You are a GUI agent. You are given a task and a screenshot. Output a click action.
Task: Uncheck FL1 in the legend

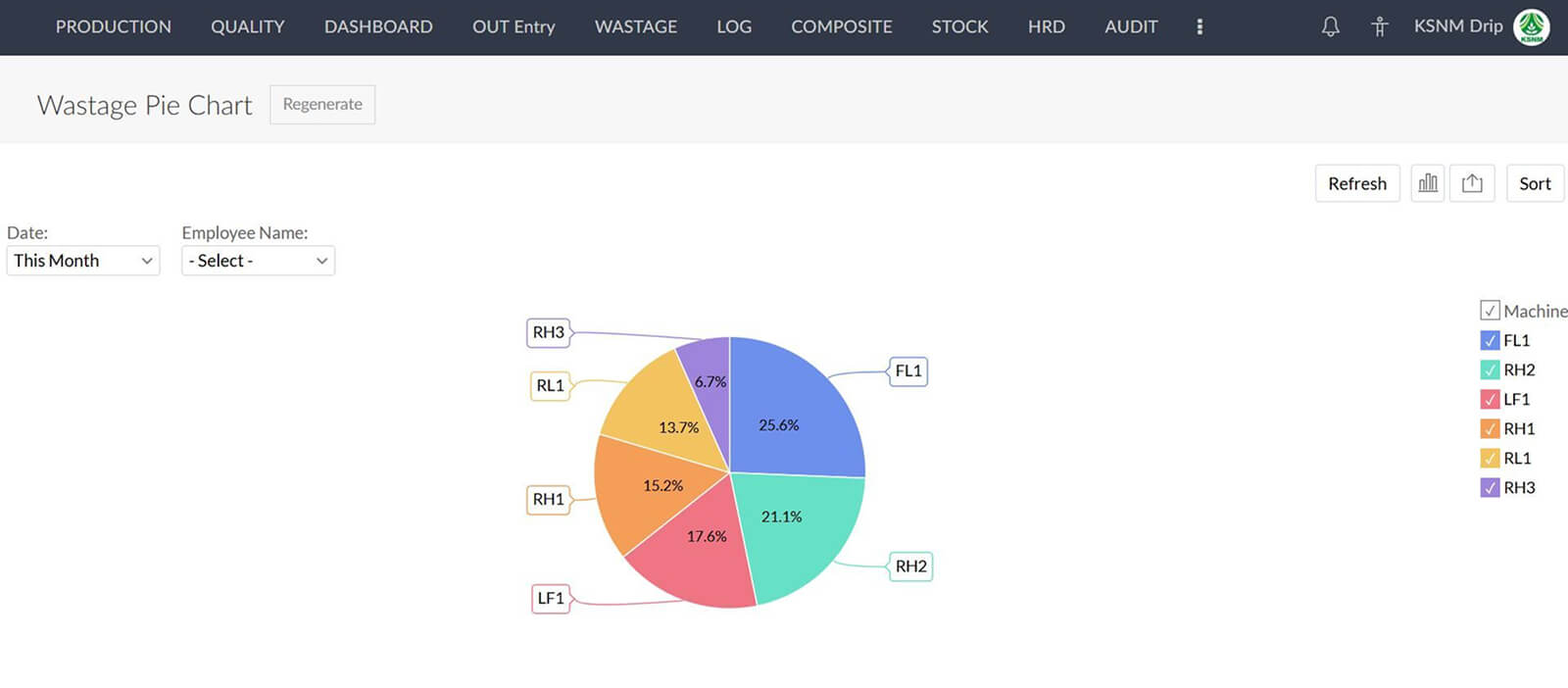[x=1490, y=340]
